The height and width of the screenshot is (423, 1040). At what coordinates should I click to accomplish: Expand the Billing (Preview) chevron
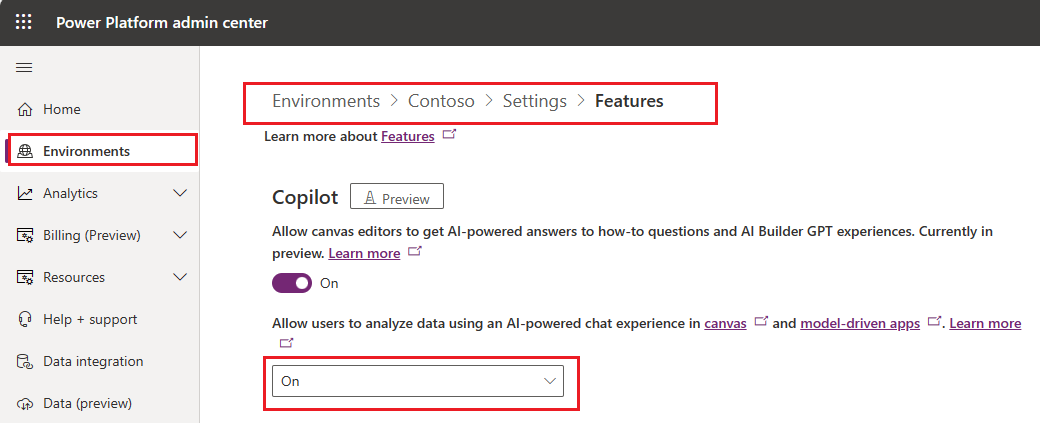pos(180,235)
